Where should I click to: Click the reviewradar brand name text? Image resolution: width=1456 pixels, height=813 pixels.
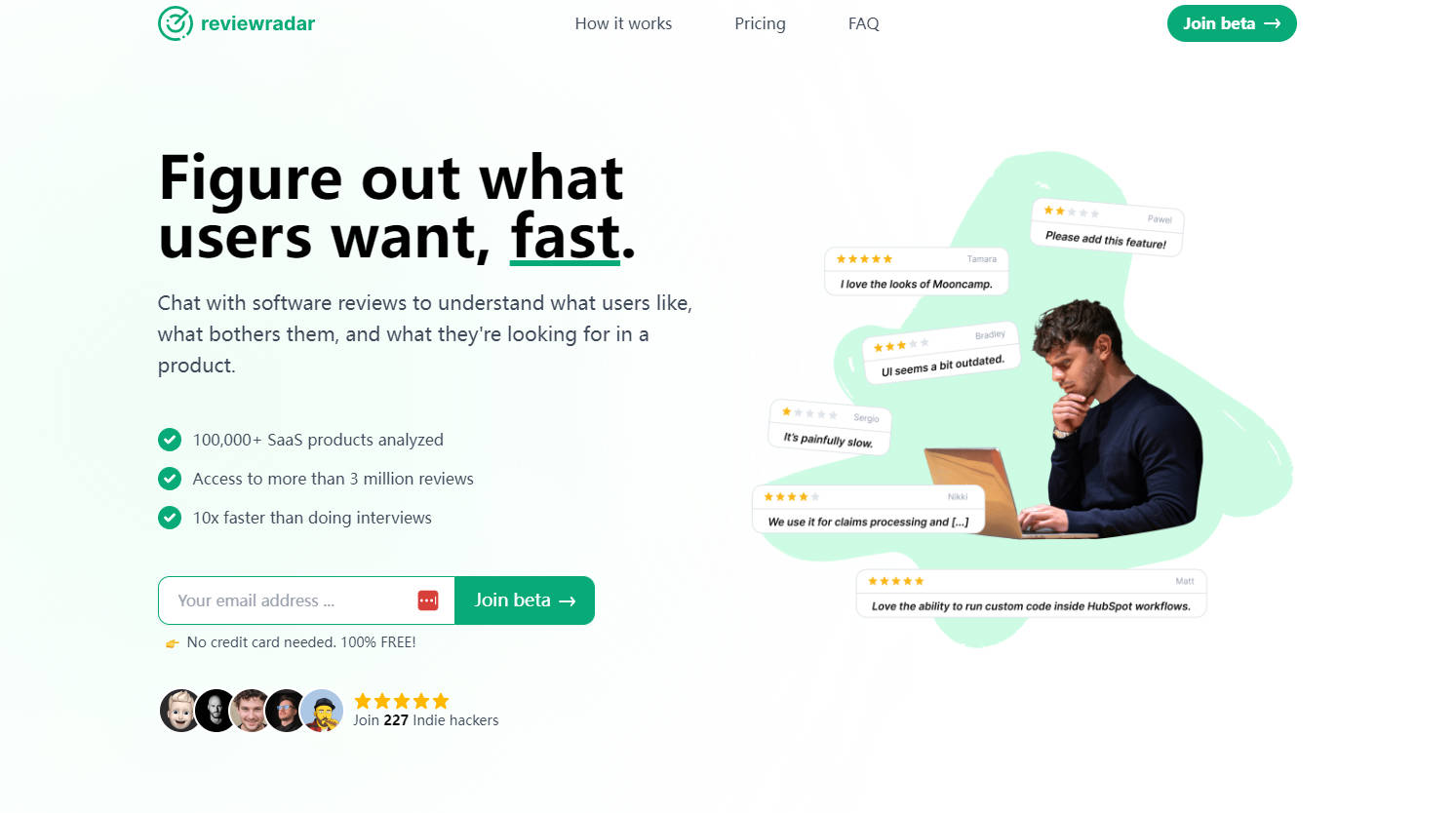tap(257, 23)
